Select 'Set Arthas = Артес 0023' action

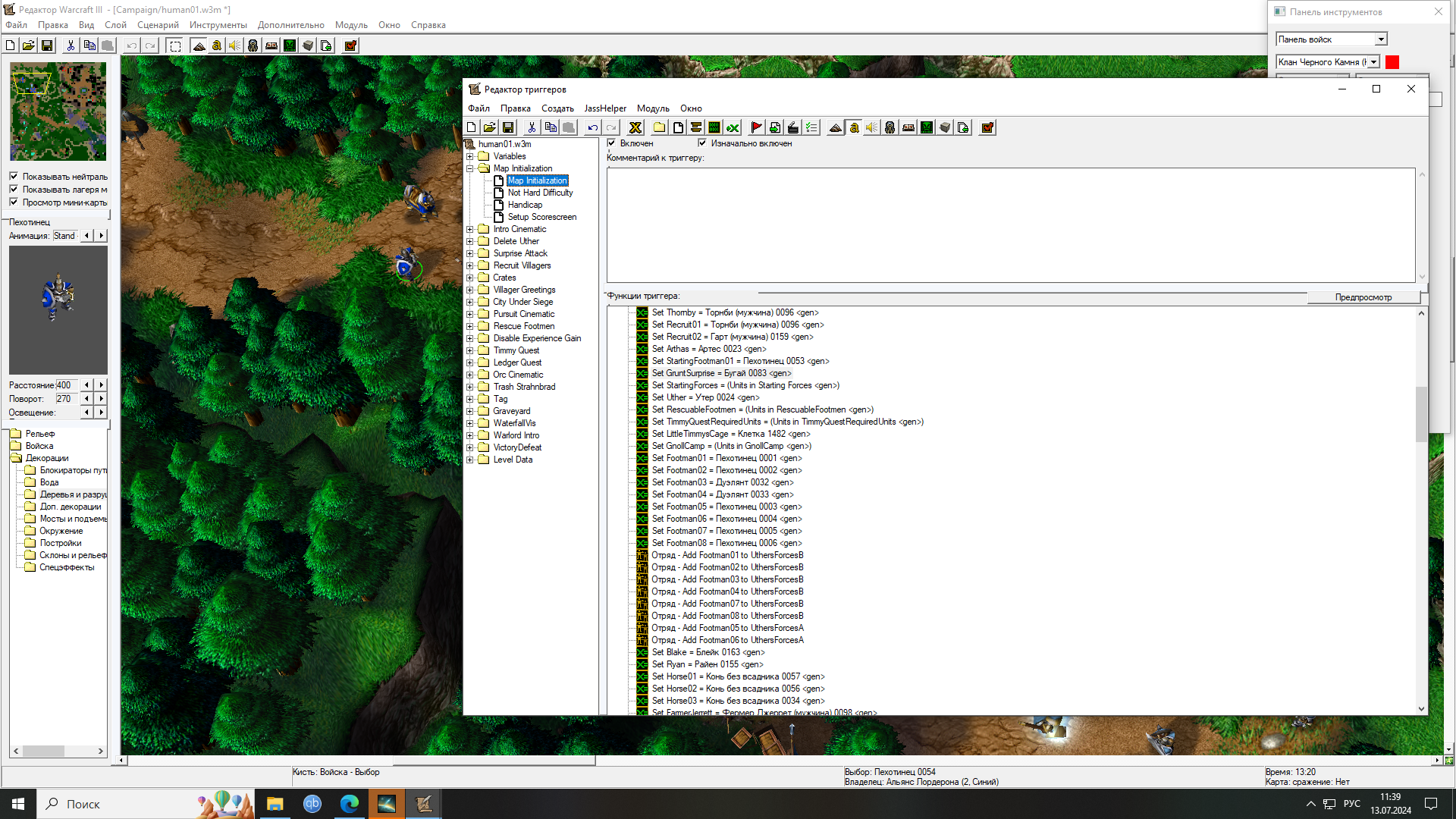pos(709,349)
